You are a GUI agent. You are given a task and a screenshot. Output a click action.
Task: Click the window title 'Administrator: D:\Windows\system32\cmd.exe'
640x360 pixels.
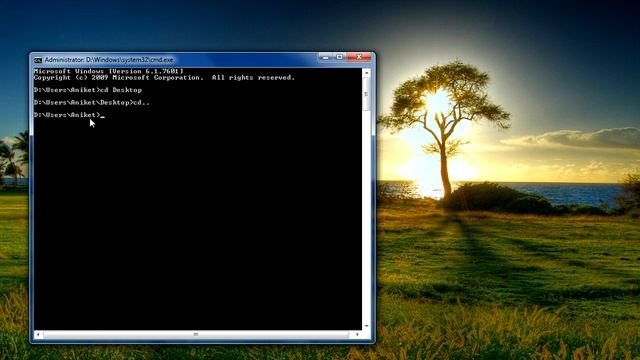(109, 60)
